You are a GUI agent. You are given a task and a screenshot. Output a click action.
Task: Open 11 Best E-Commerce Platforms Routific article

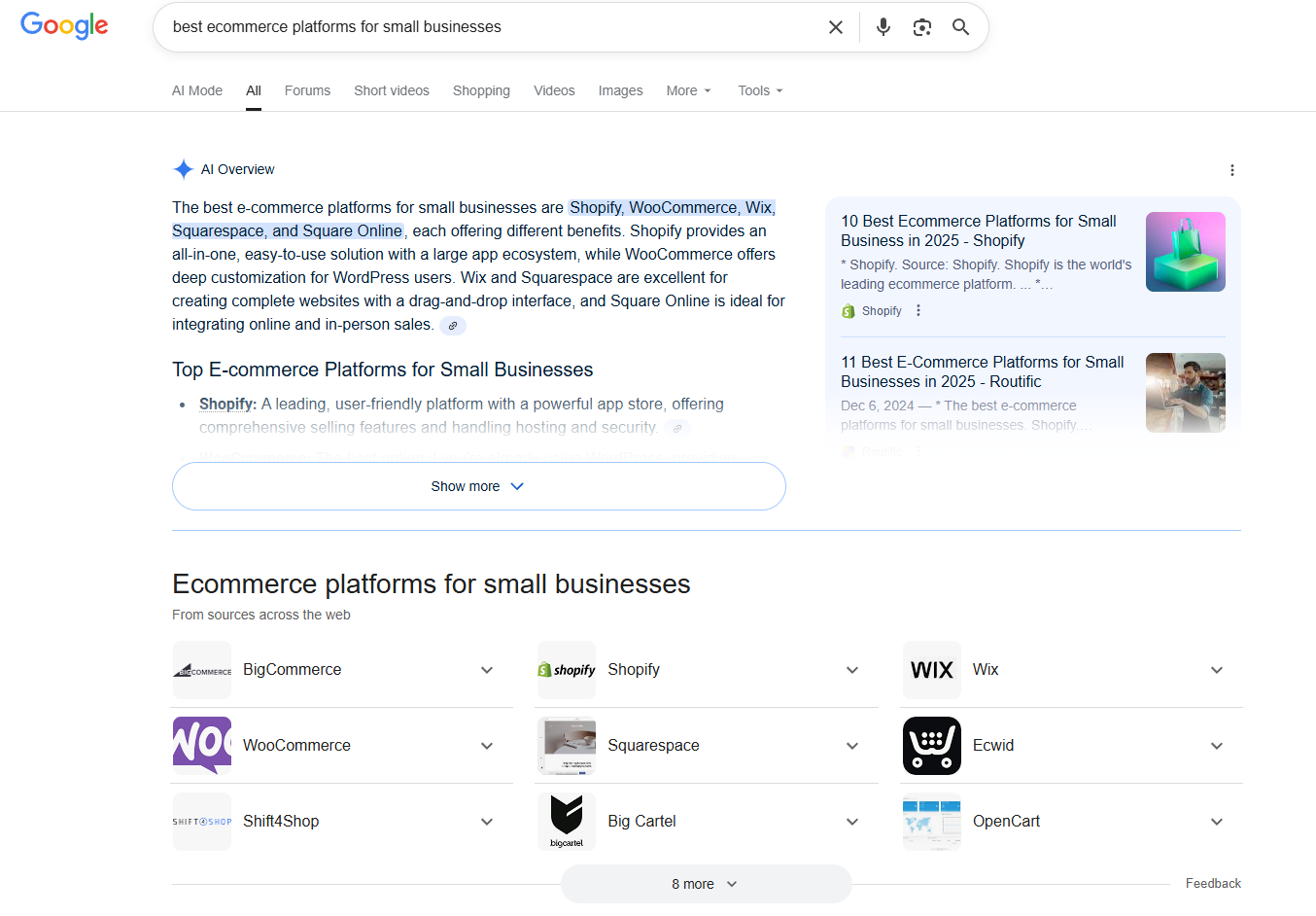tap(983, 371)
